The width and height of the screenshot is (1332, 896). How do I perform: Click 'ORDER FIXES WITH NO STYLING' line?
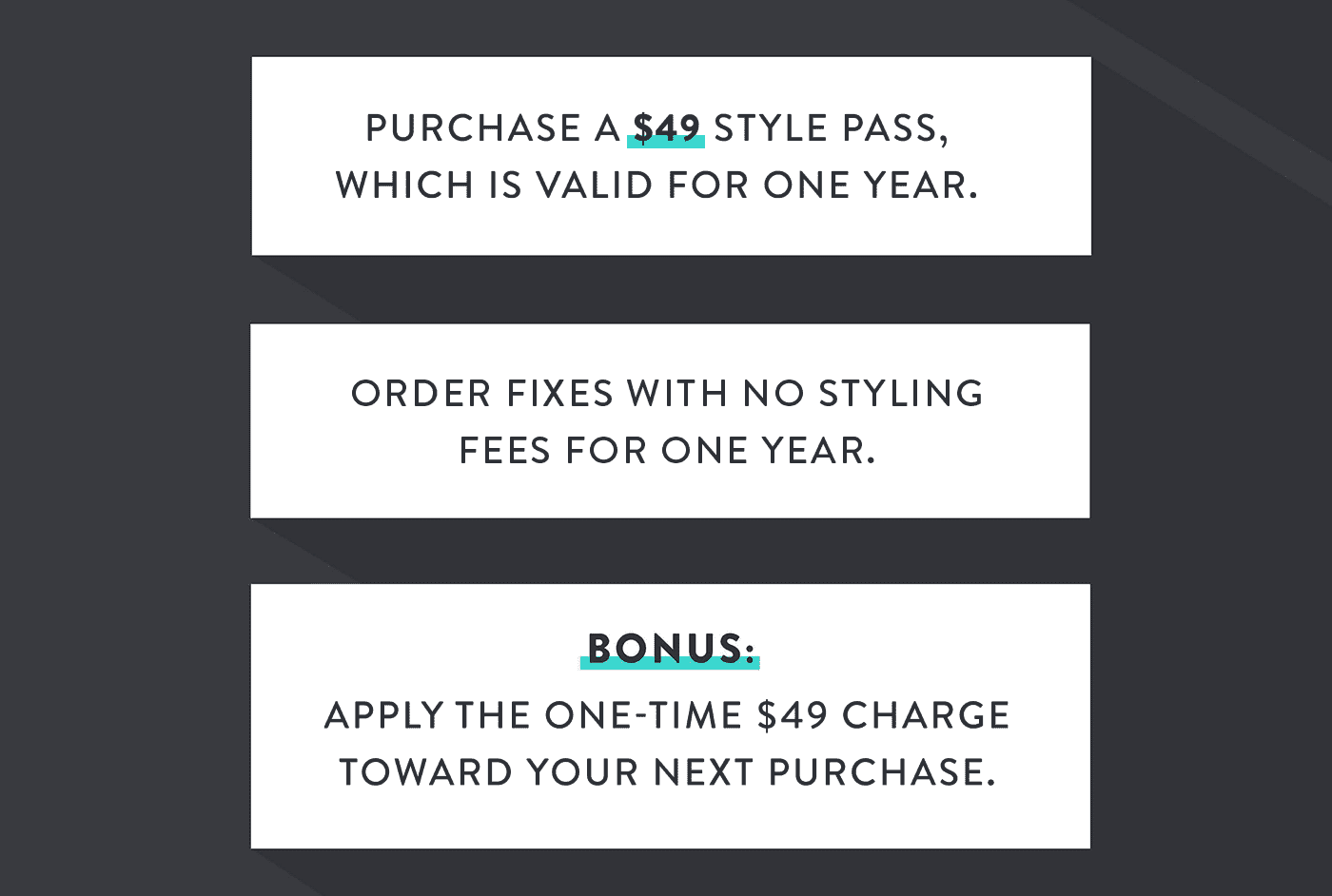(x=668, y=394)
